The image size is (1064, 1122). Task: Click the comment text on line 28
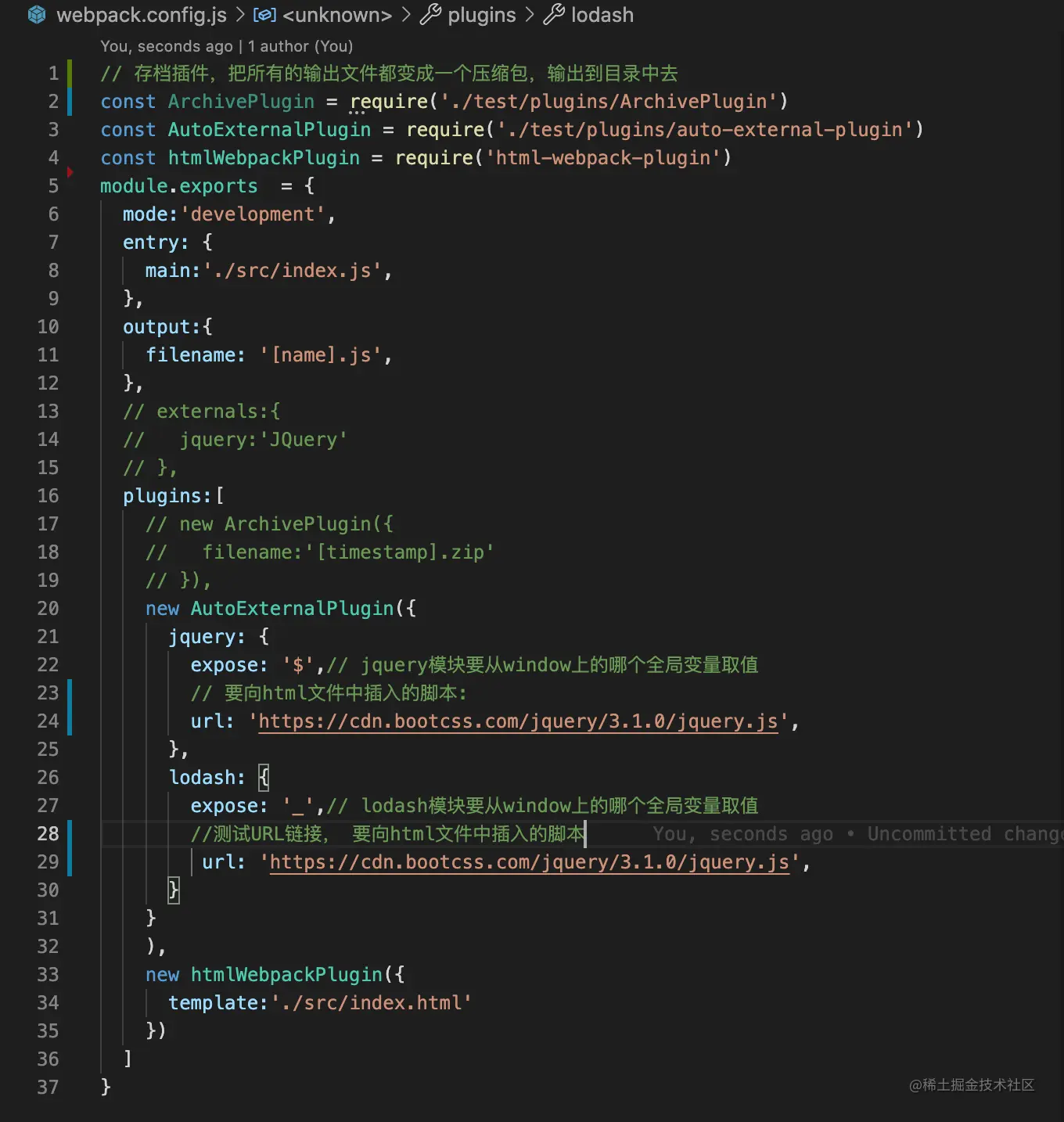pyautogui.click(x=387, y=834)
